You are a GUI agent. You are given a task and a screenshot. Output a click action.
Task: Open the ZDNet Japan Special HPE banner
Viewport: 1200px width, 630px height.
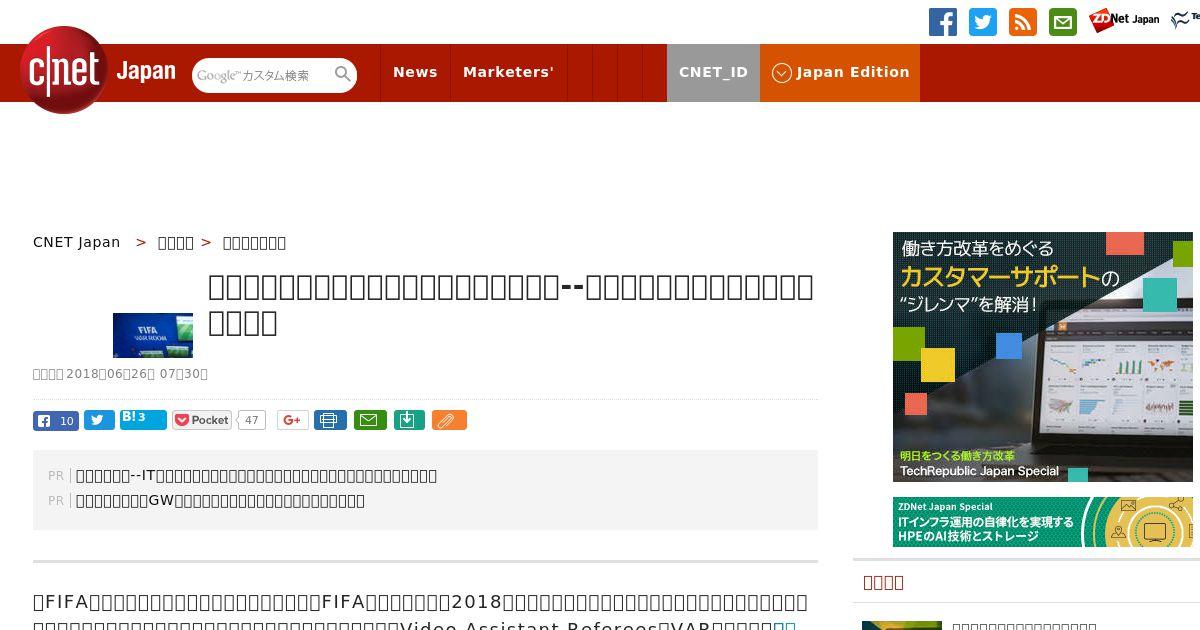1043,522
